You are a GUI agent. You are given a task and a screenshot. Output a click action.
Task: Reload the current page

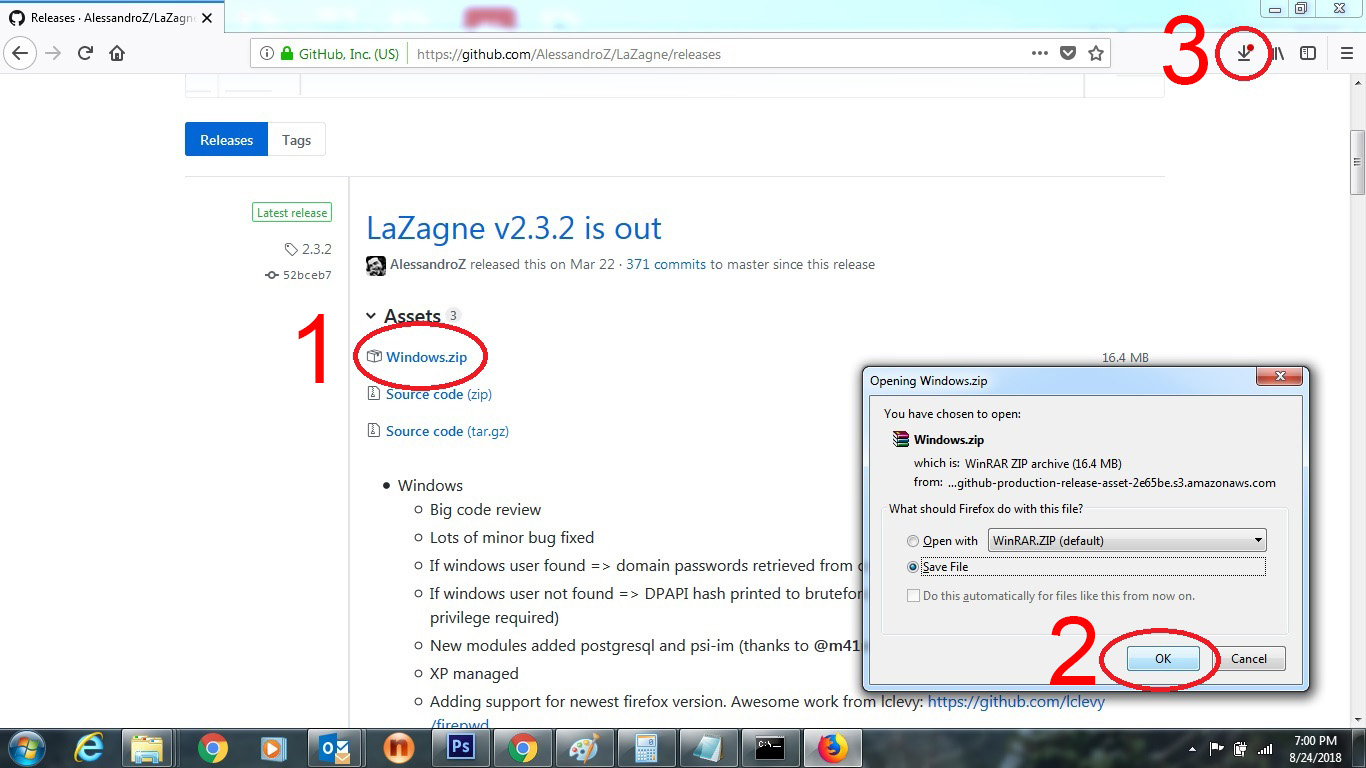pyautogui.click(x=85, y=53)
